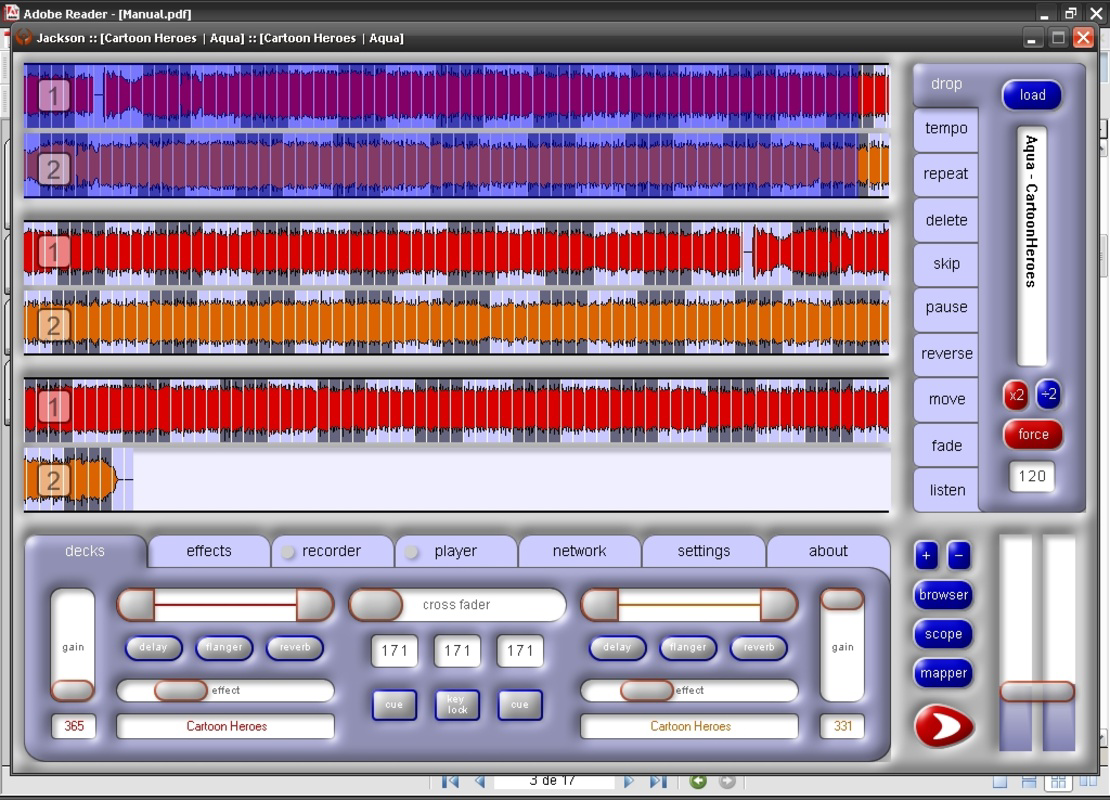Click the red force button
Screen dimensions: 1110x800
click(x=1033, y=434)
